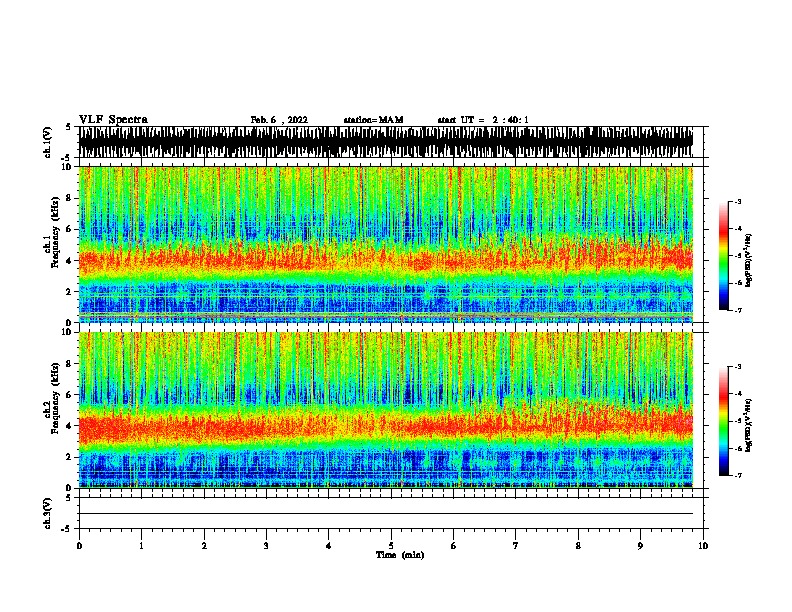The height and width of the screenshot is (612, 792).
Task: Click the time axis tick label "8"
Action: pos(578,546)
